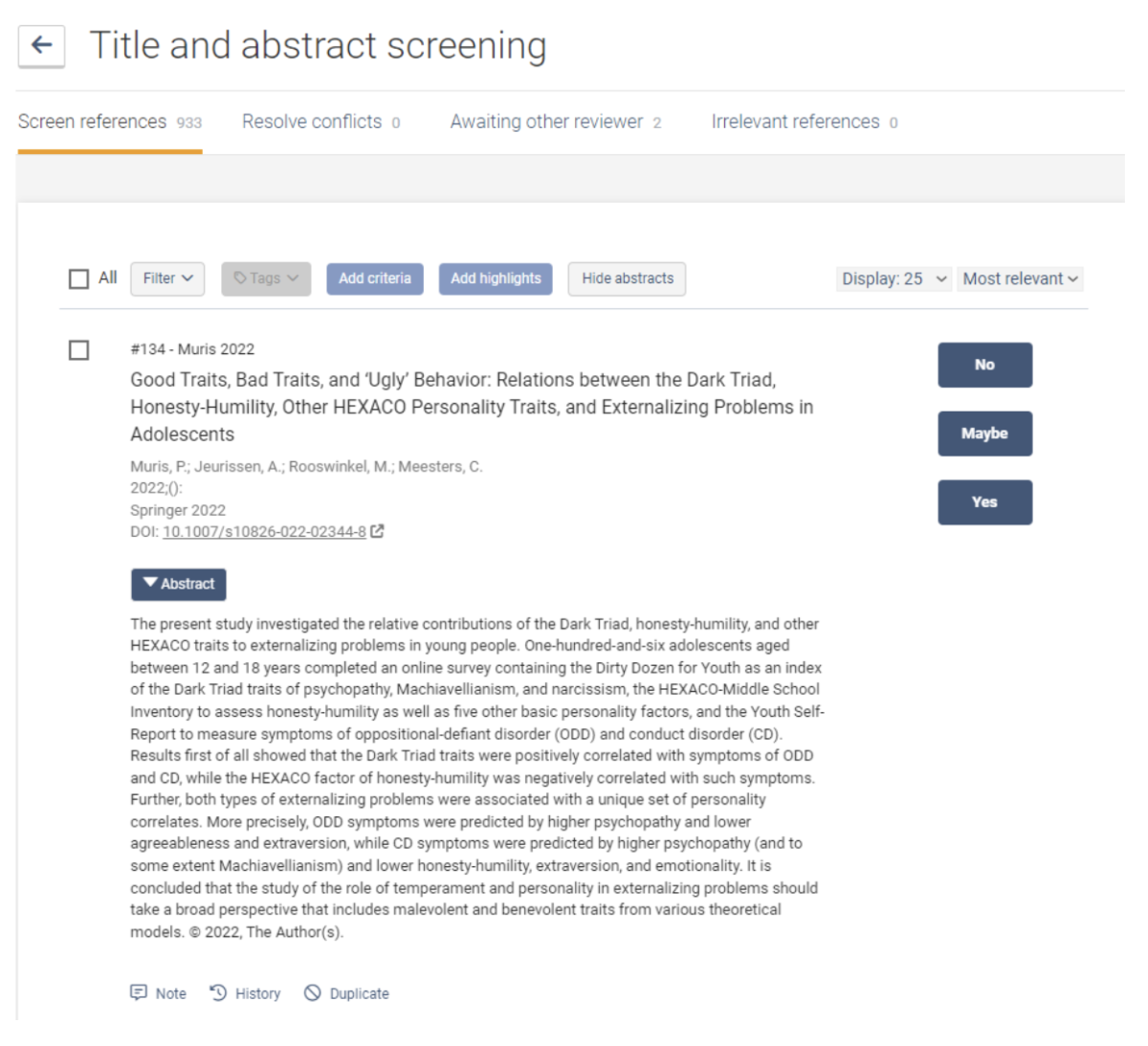Open the DOI 10.1007/s10826-022-02344-8 link
Viewport: 1148px width, 1046px height.
(x=264, y=532)
